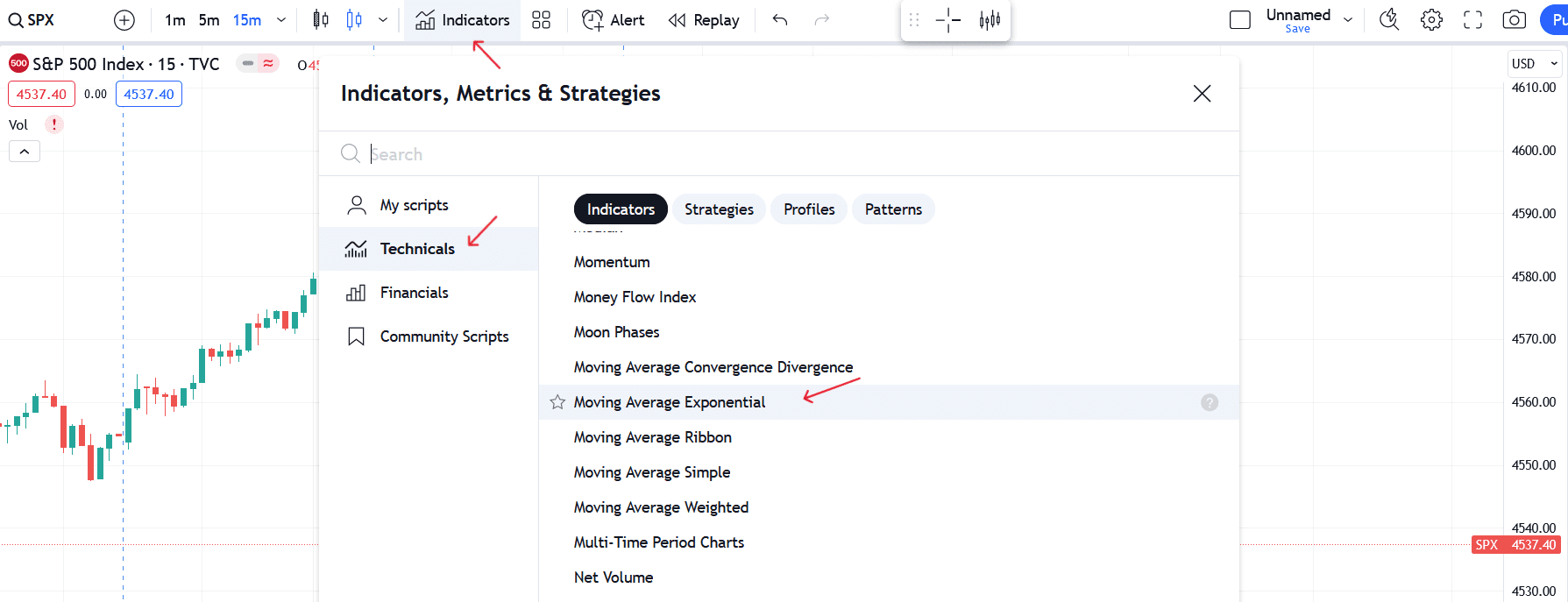
Task: Open Community Scripts category
Action: [429, 336]
